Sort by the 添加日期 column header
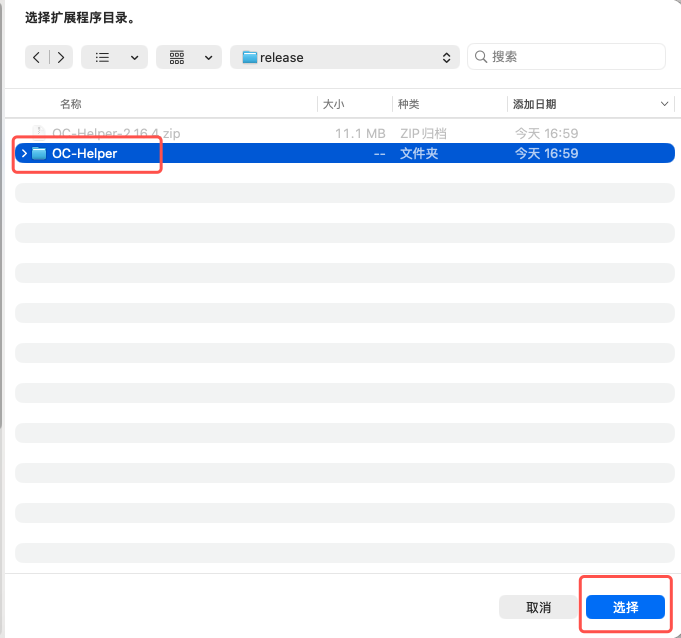681x638 pixels. (535, 104)
